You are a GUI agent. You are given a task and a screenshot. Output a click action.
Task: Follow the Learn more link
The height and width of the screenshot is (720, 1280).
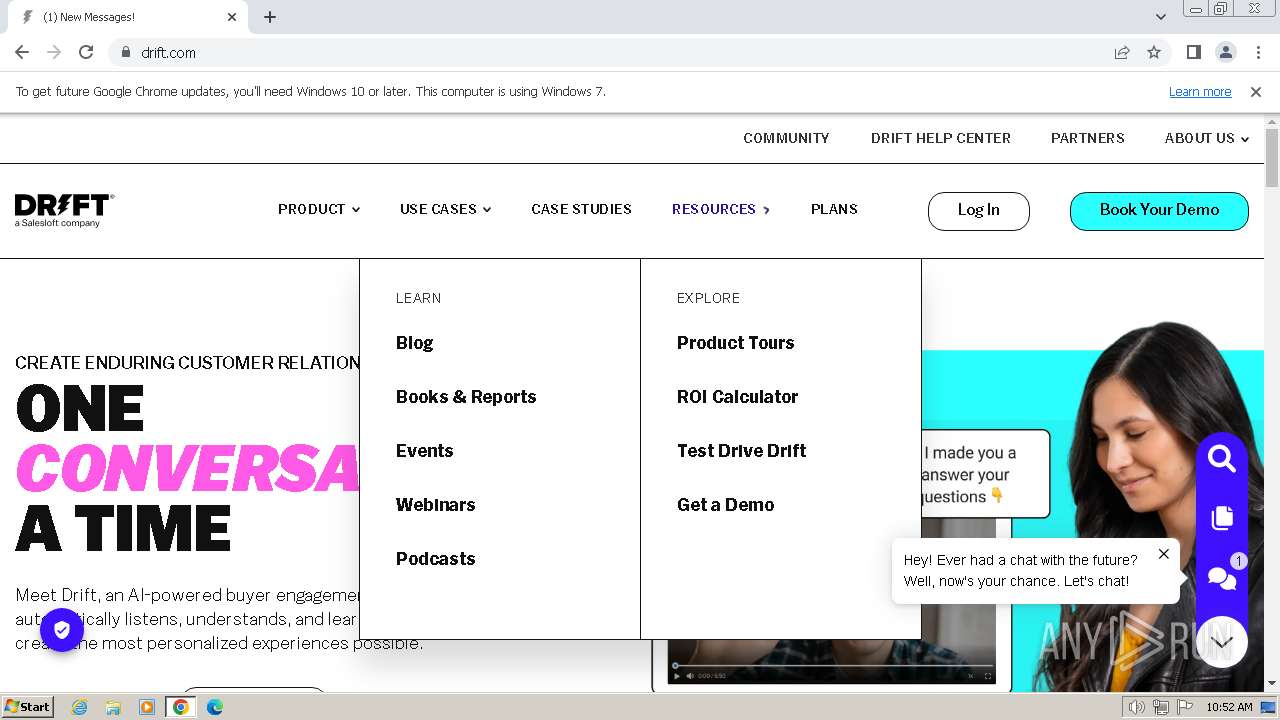point(1200,91)
